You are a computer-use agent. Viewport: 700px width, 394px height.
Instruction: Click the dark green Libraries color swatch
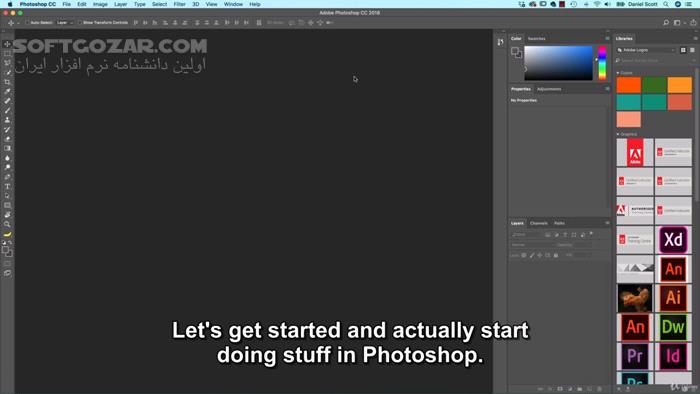[x=654, y=85]
